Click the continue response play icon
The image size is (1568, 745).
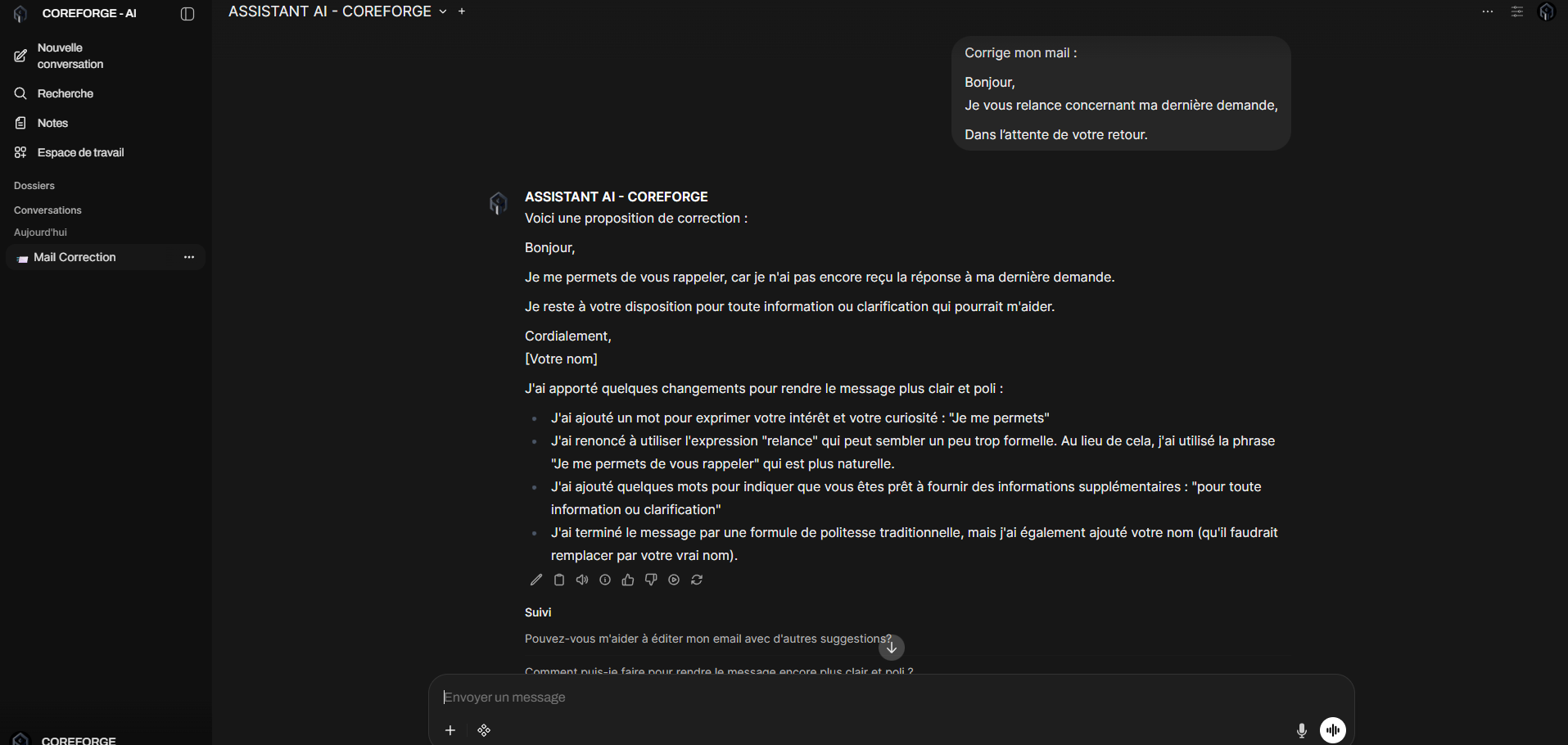674,580
